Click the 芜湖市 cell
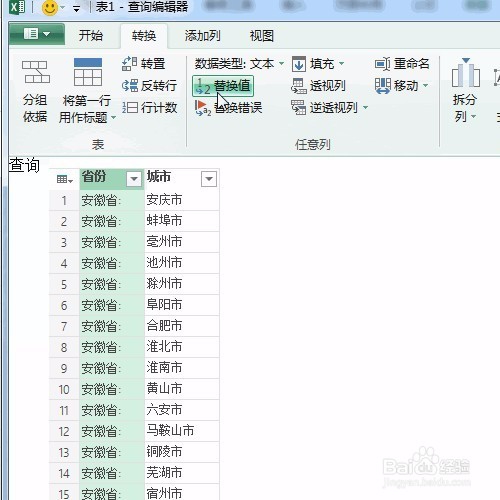Viewport: 500px width, 500px height. [182, 473]
